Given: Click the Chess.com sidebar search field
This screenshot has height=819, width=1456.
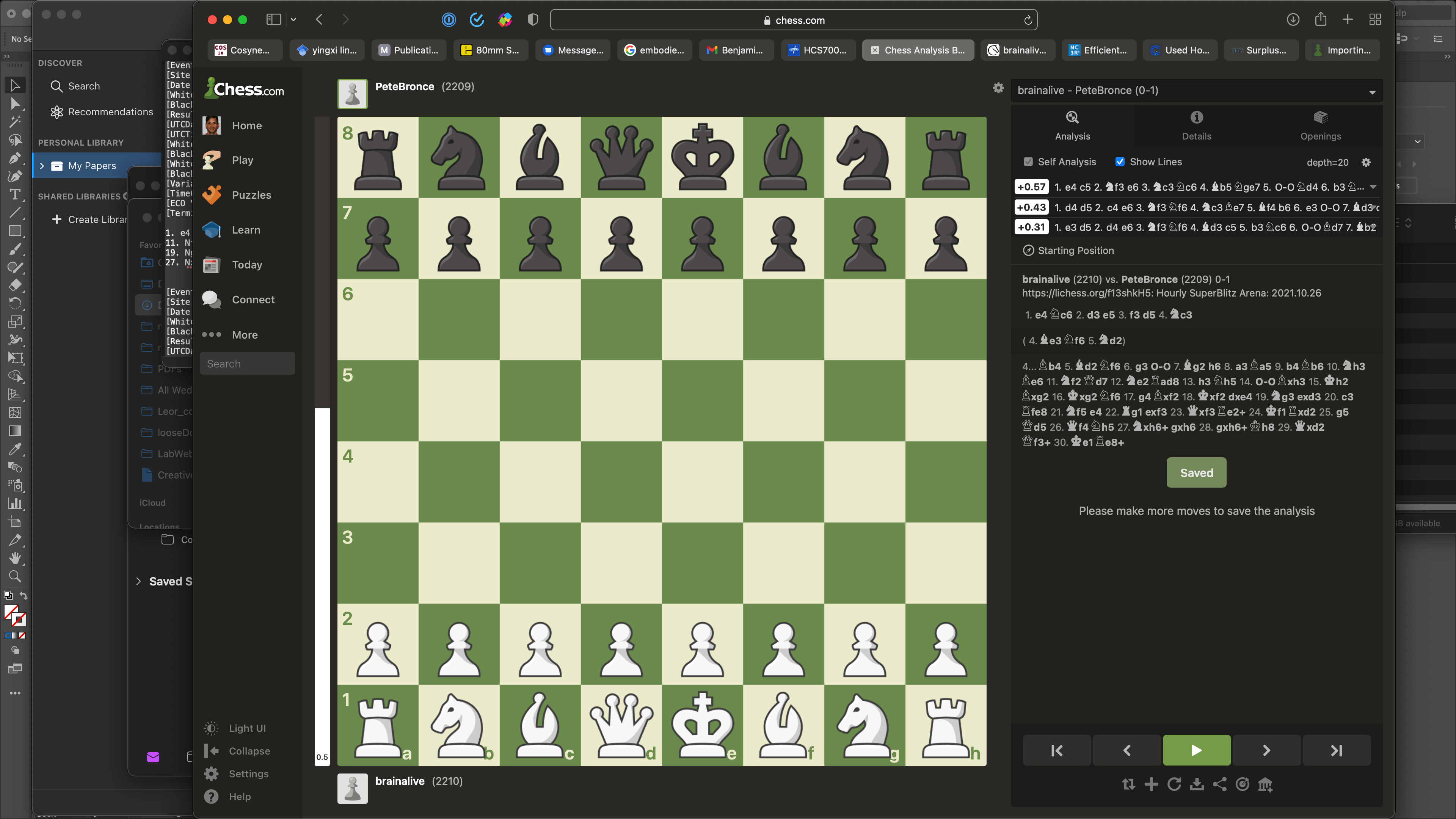Looking at the screenshot, I should pyautogui.click(x=248, y=364).
